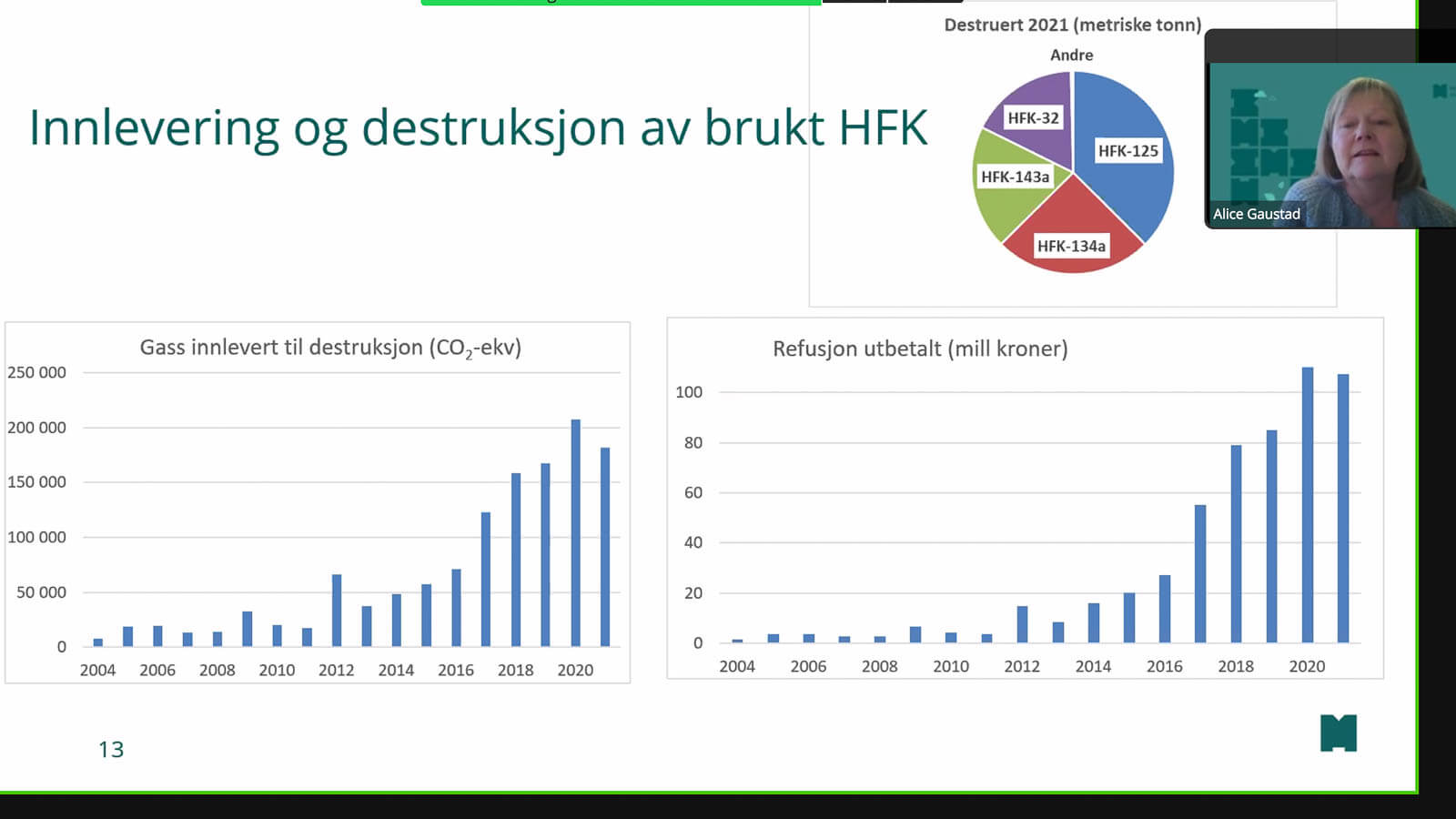Click the green screen-sharing indicator bar at top
Screen dimensions: 1456x819
(621, 3)
